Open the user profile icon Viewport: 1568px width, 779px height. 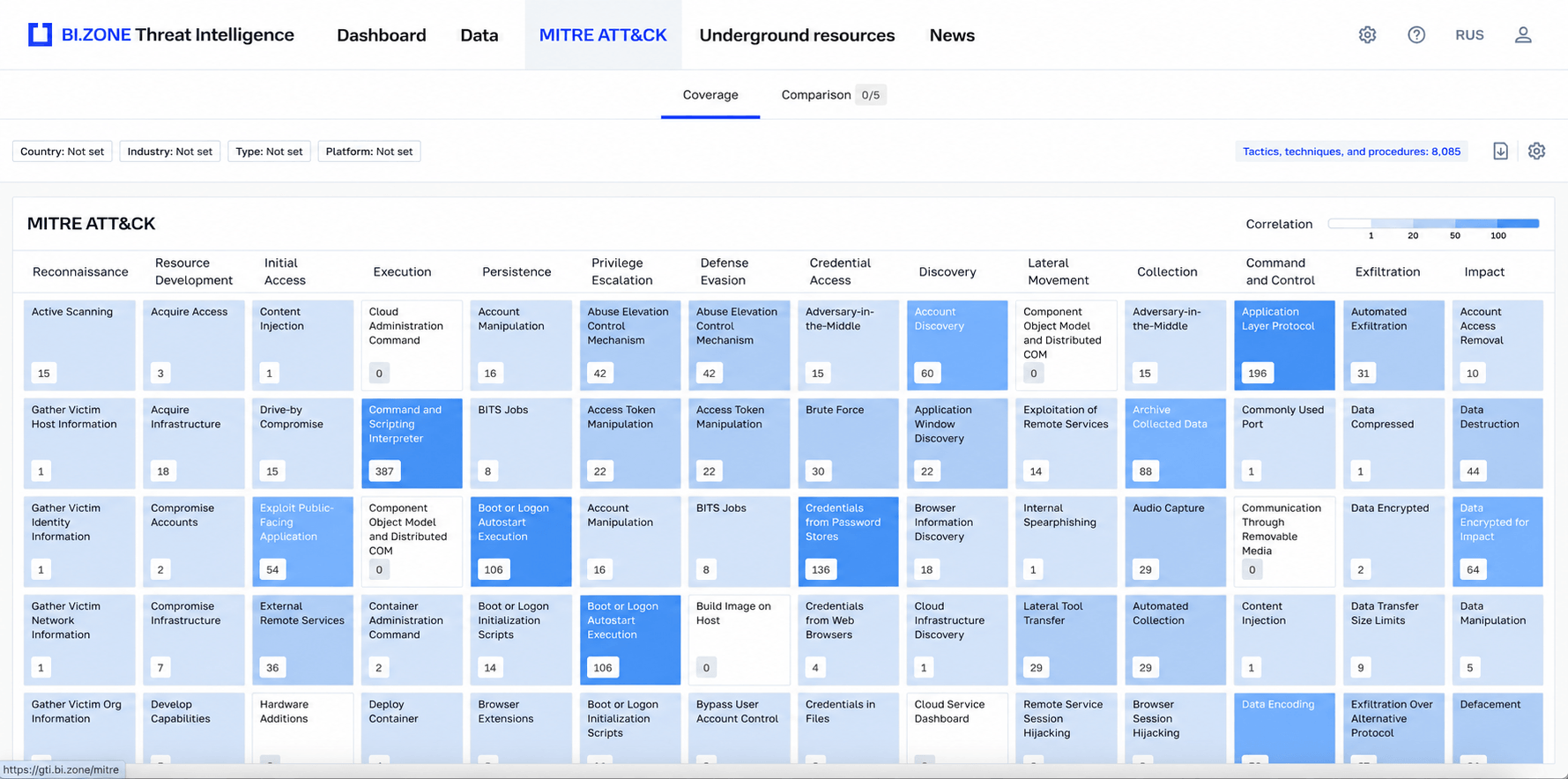[1523, 34]
